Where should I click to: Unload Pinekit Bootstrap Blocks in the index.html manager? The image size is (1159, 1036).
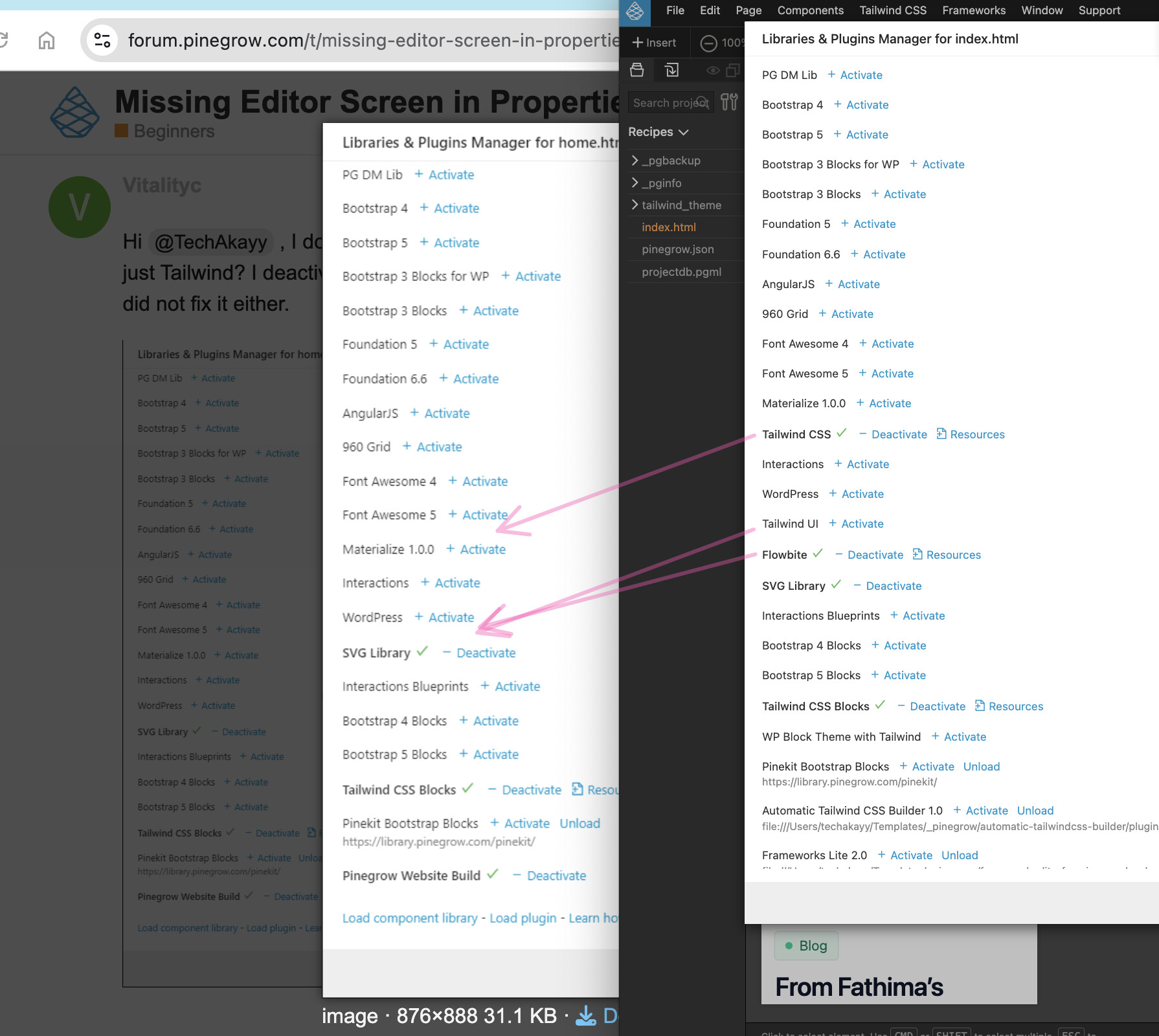click(x=982, y=767)
